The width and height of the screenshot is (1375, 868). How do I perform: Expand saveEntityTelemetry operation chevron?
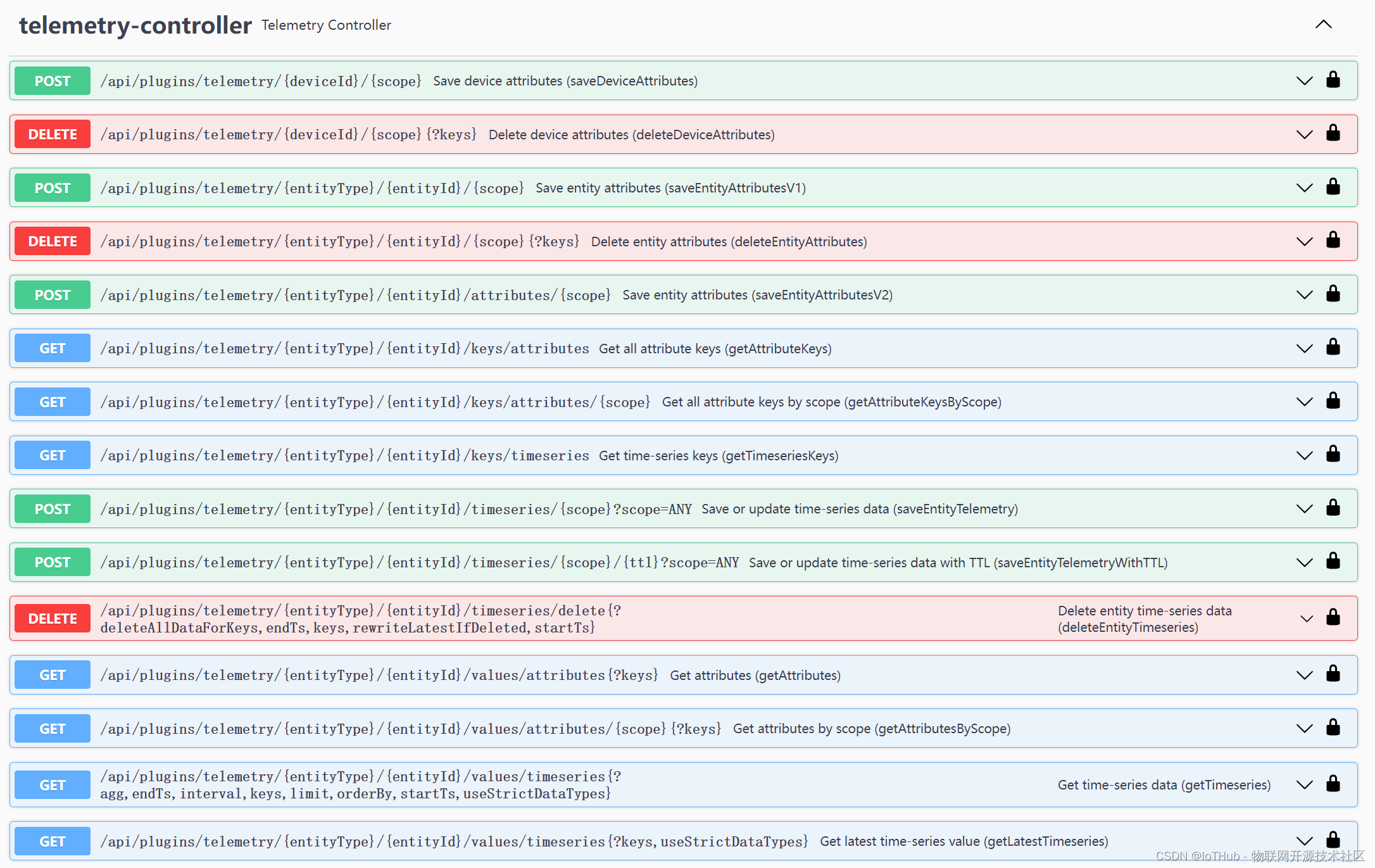coord(1304,509)
